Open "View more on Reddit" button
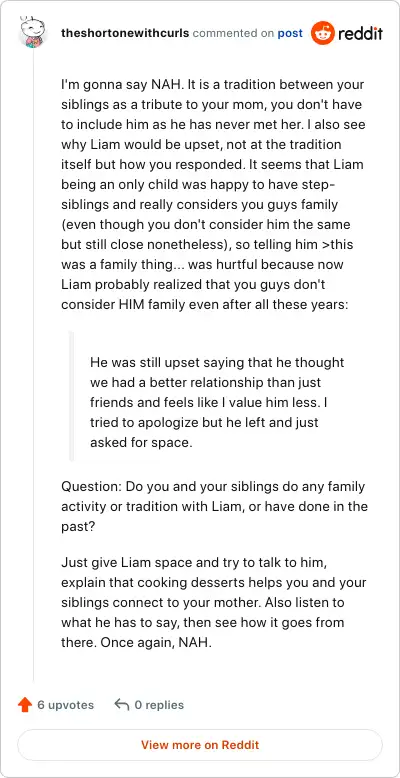Viewport: 400px width, 778px height. [x=200, y=745]
